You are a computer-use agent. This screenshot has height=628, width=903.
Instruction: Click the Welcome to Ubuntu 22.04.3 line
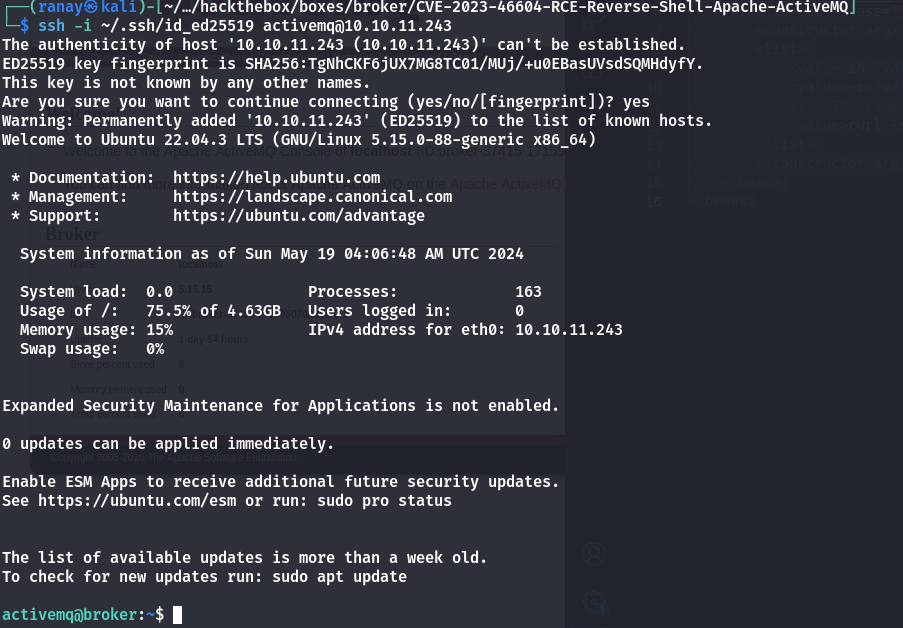click(x=299, y=140)
